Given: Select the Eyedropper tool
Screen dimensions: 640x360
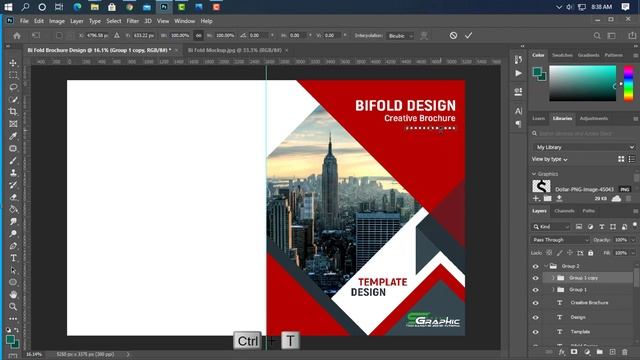Looking at the screenshot, I should (x=13, y=136).
